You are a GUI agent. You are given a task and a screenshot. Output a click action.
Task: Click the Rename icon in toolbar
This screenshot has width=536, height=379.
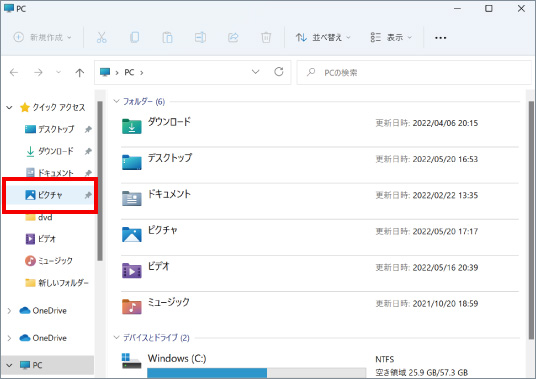pyautogui.click(x=200, y=37)
